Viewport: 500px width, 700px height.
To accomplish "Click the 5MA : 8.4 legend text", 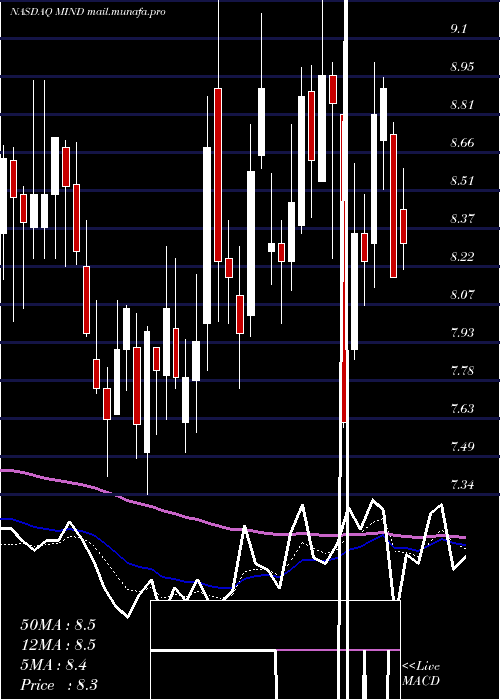I will pyautogui.click(x=54, y=665).
